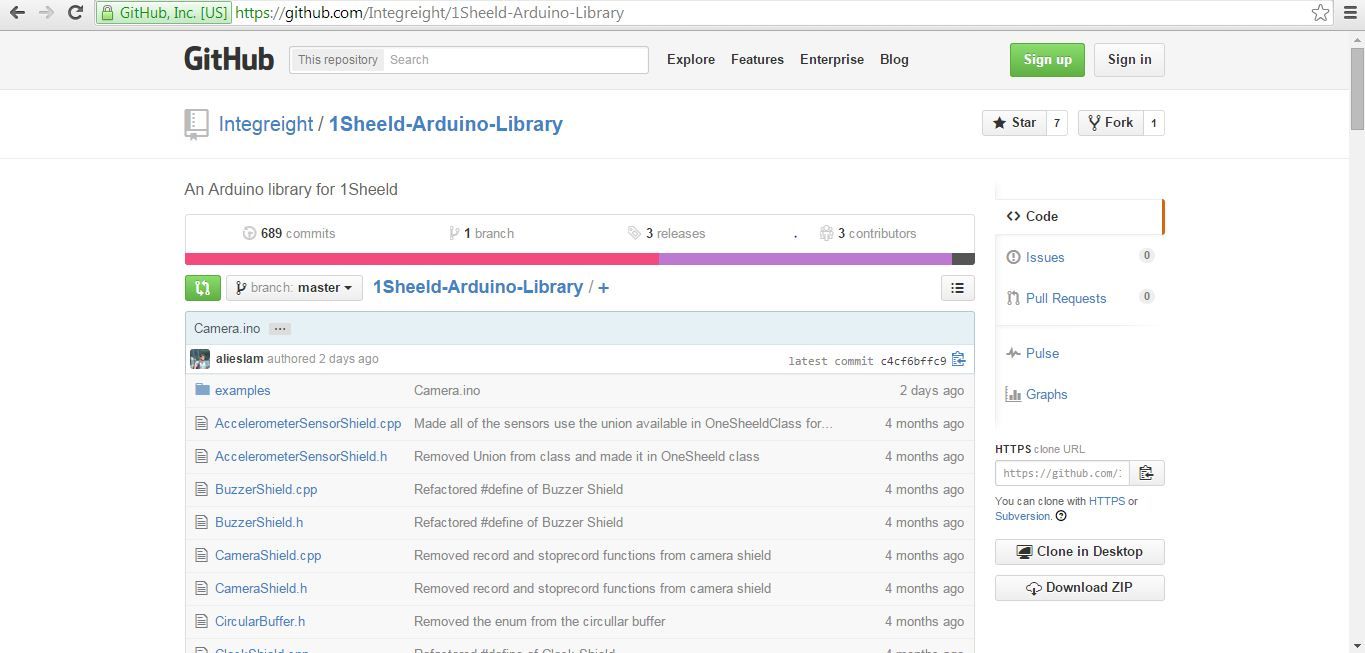Image resolution: width=1365 pixels, height=653 pixels.
Task: Fork the repository
Action: click(x=1112, y=122)
